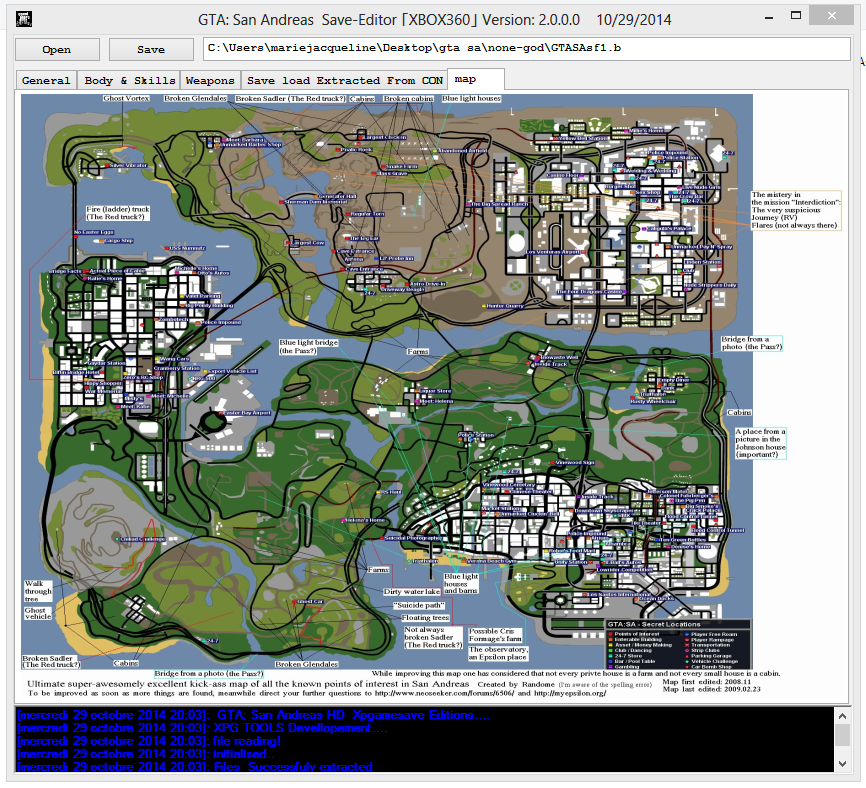Click the save file path text field
Viewport: 866px width, 788px height.
click(x=522, y=49)
